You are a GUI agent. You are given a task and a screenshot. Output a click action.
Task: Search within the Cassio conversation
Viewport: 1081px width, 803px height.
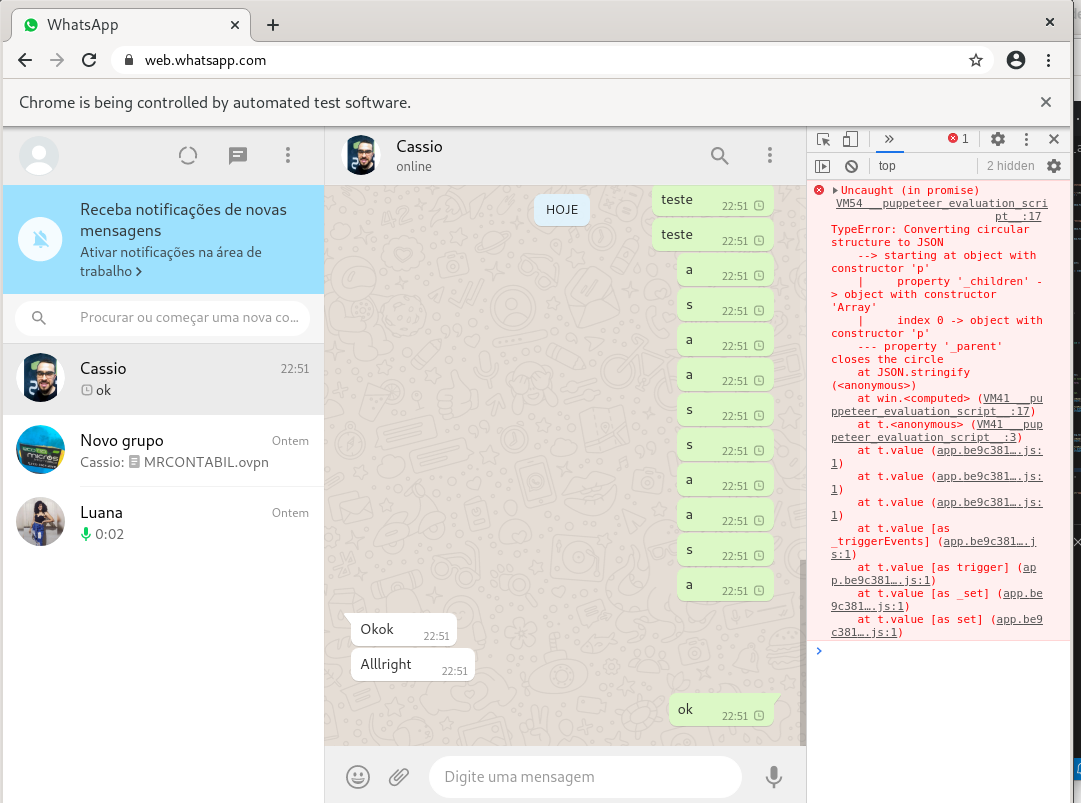pyautogui.click(x=719, y=156)
